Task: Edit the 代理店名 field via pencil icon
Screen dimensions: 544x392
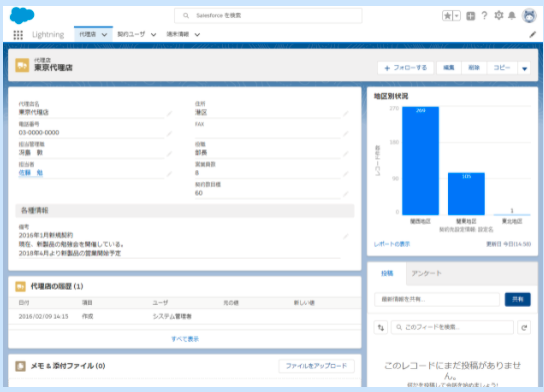Action: point(169,113)
